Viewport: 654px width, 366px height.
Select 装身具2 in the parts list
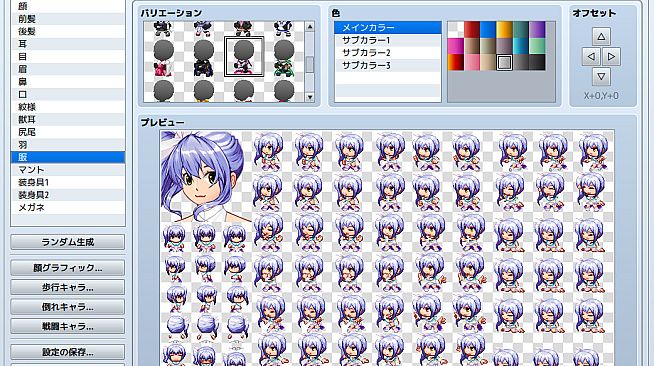tap(68, 195)
